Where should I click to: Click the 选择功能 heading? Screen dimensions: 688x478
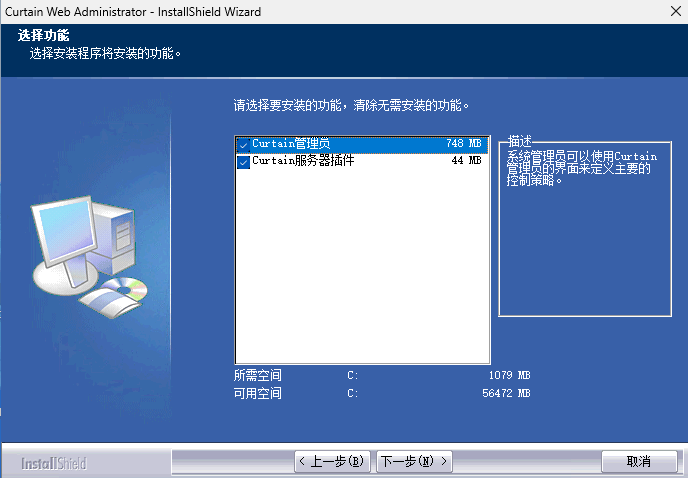(x=43, y=35)
